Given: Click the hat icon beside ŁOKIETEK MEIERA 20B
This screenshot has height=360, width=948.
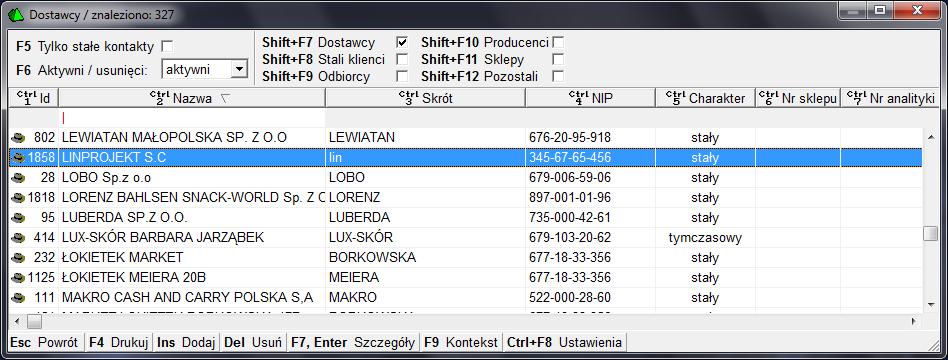Looking at the screenshot, I should pyautogui.click(x=18, y=278).
